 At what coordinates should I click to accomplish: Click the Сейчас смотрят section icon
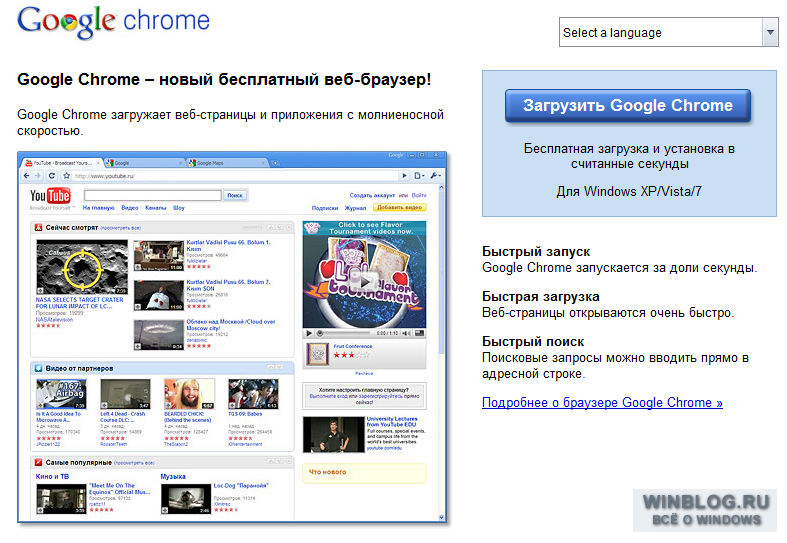pos(38,228)
